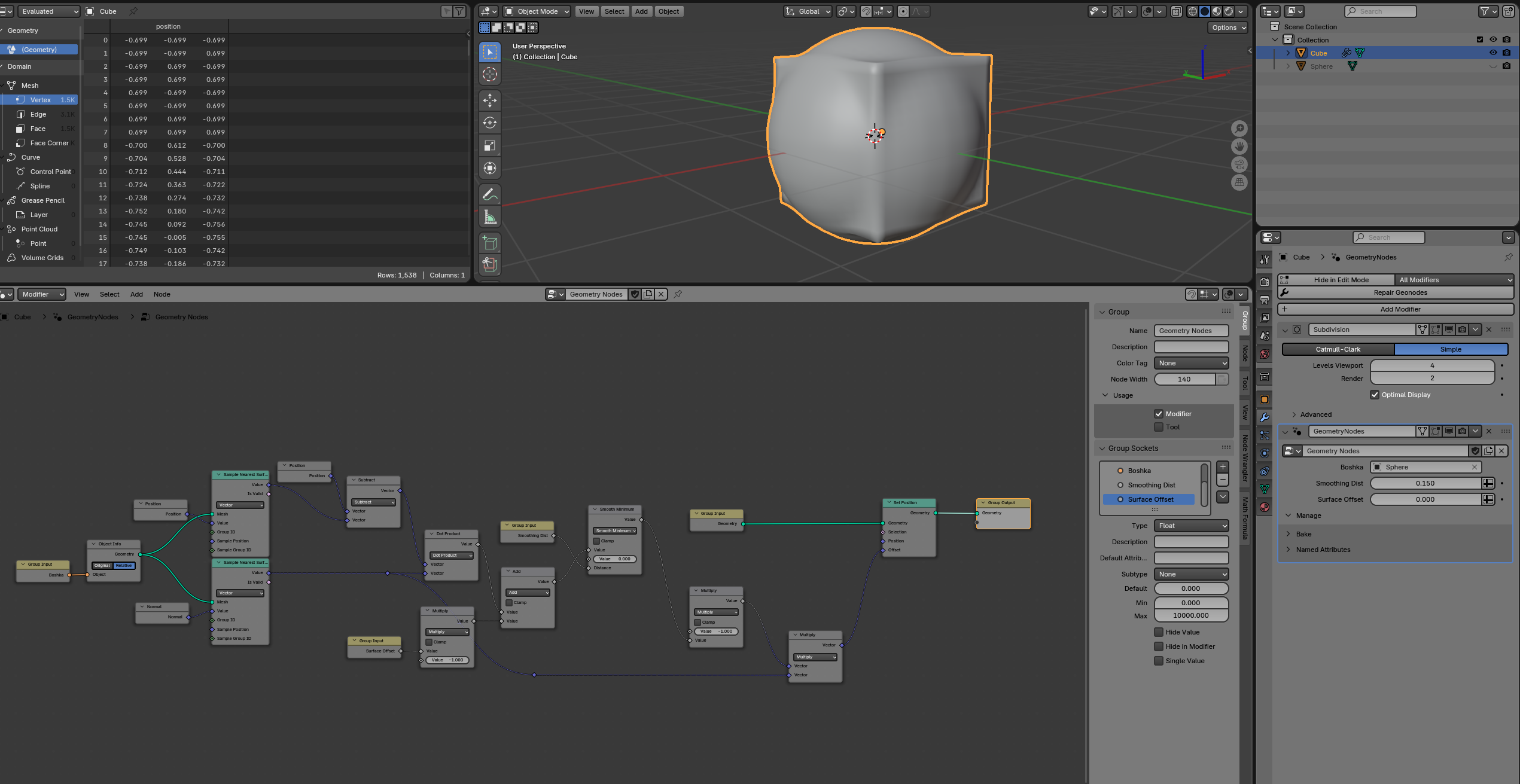This screenshot has width=1520, height=784.
Task: Select the Move tool in viewport toolbar
Action: click(x=490, y=100)
